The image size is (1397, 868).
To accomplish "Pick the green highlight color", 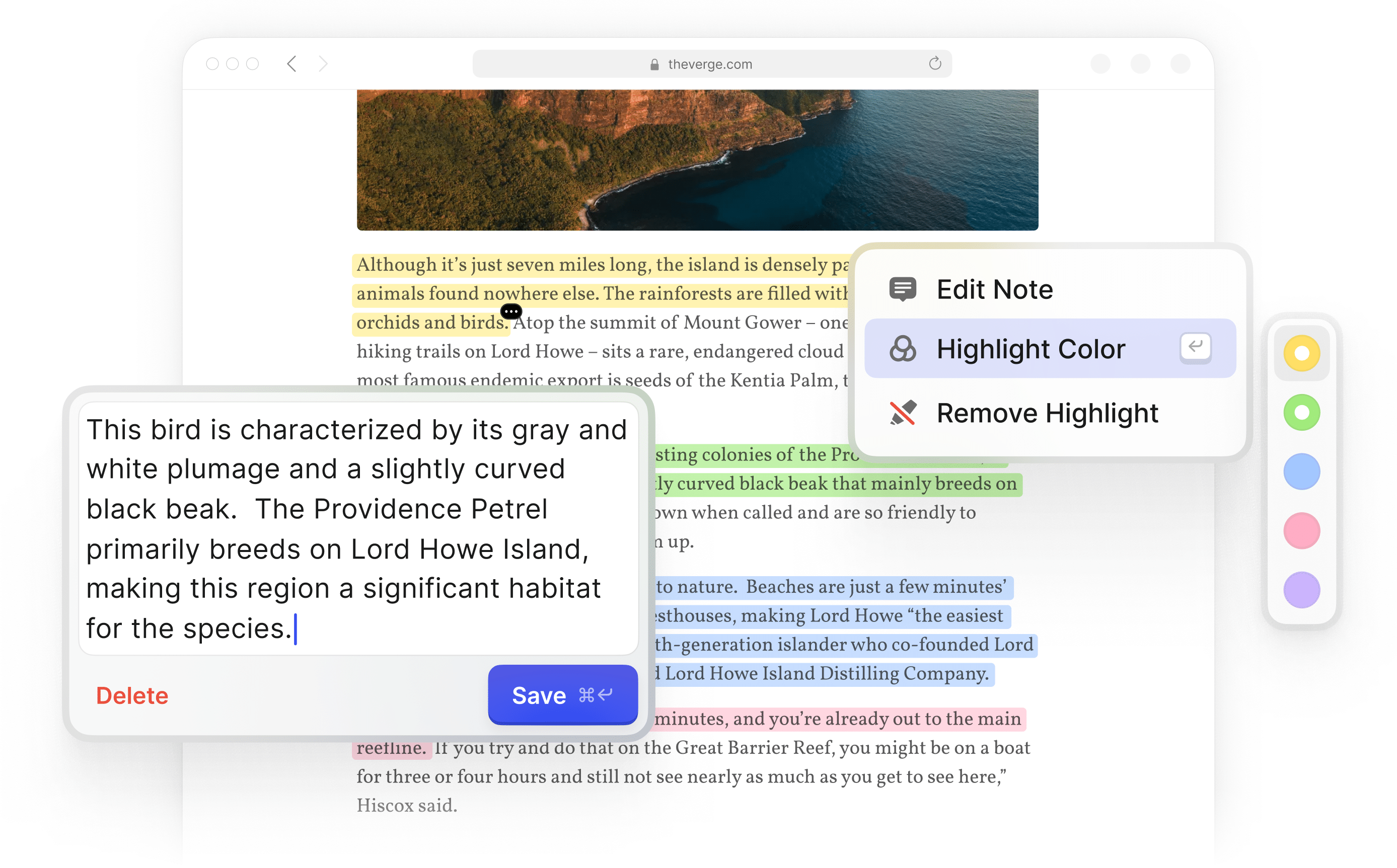I will tap(1301, 412).
